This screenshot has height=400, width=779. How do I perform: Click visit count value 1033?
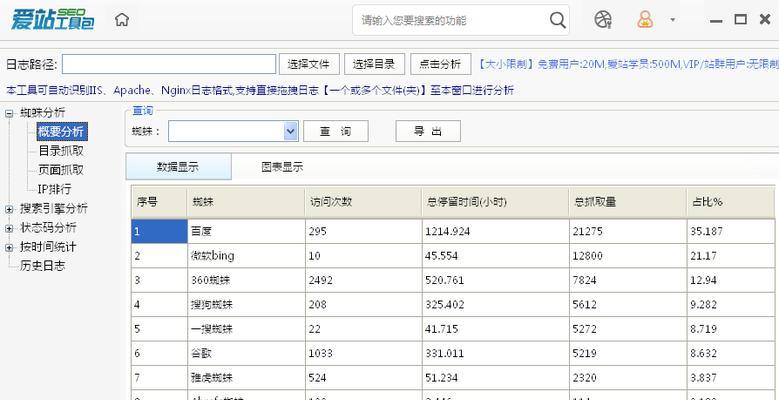pyautogui.click(x=364, y=353)
